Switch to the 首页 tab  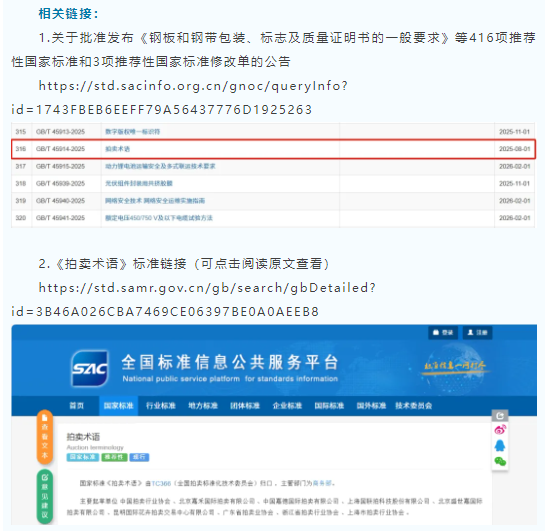pos(77,406)
